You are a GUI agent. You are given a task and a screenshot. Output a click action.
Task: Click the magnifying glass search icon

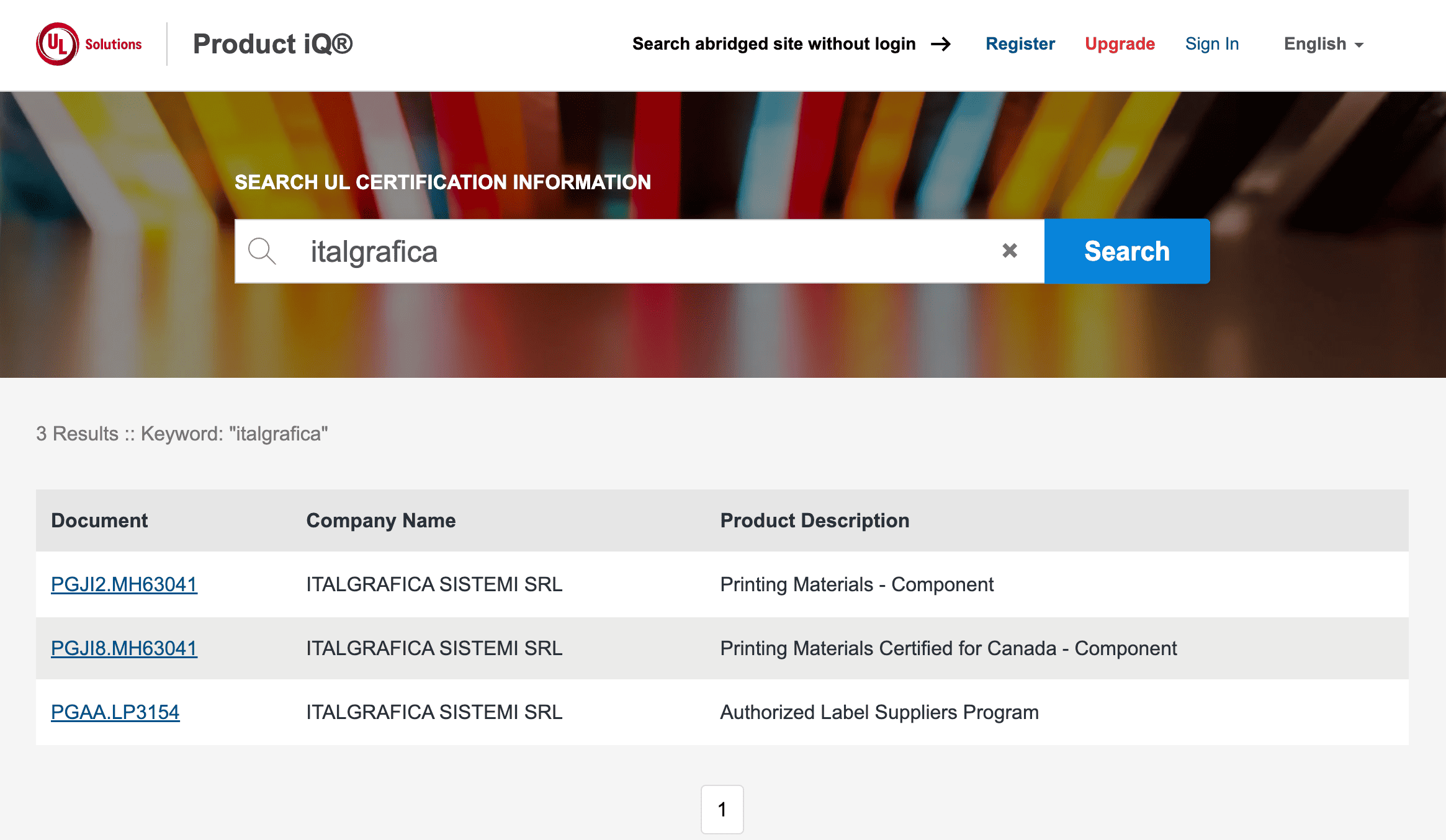click(x=261, y=251)
